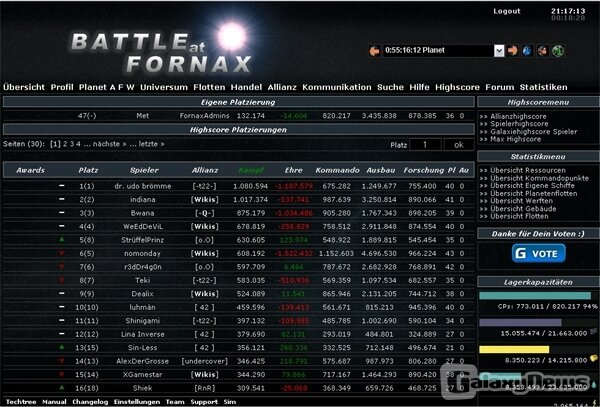
Task: Open the planet selection dropdown
Action: (499, 50)
